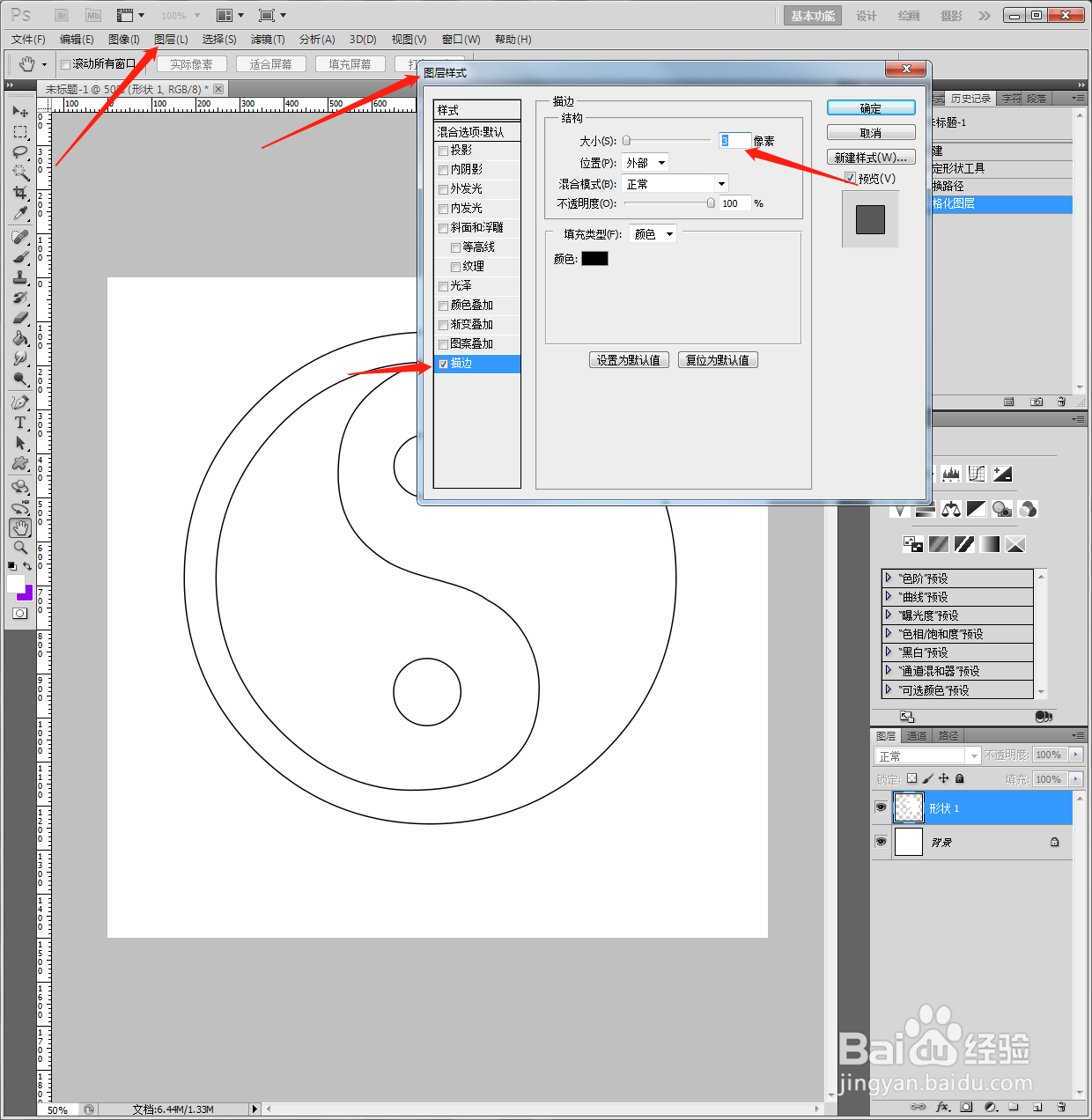Enable the 斜面和浮雕 checkbox

point(443,228)
